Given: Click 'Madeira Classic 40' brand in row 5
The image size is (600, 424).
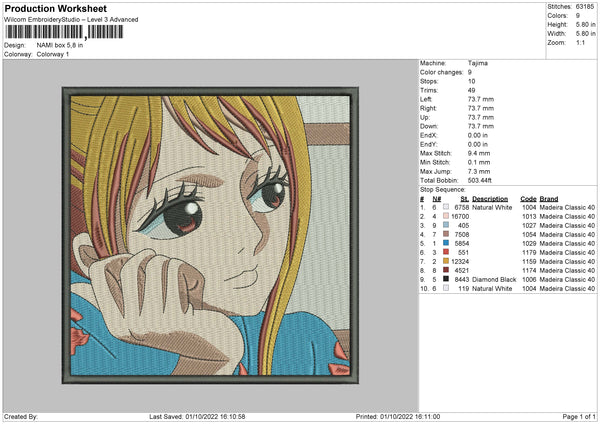Looking at the screenshot, I should pos(567,243).
